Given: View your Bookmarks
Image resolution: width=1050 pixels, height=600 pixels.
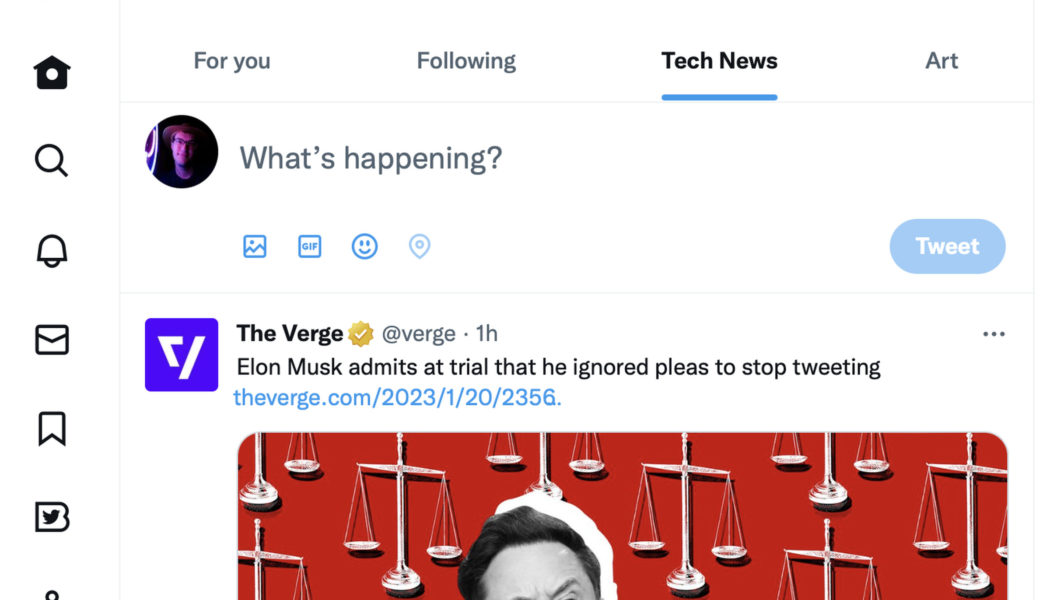Looking at the screenshot, I should (51, 428).
